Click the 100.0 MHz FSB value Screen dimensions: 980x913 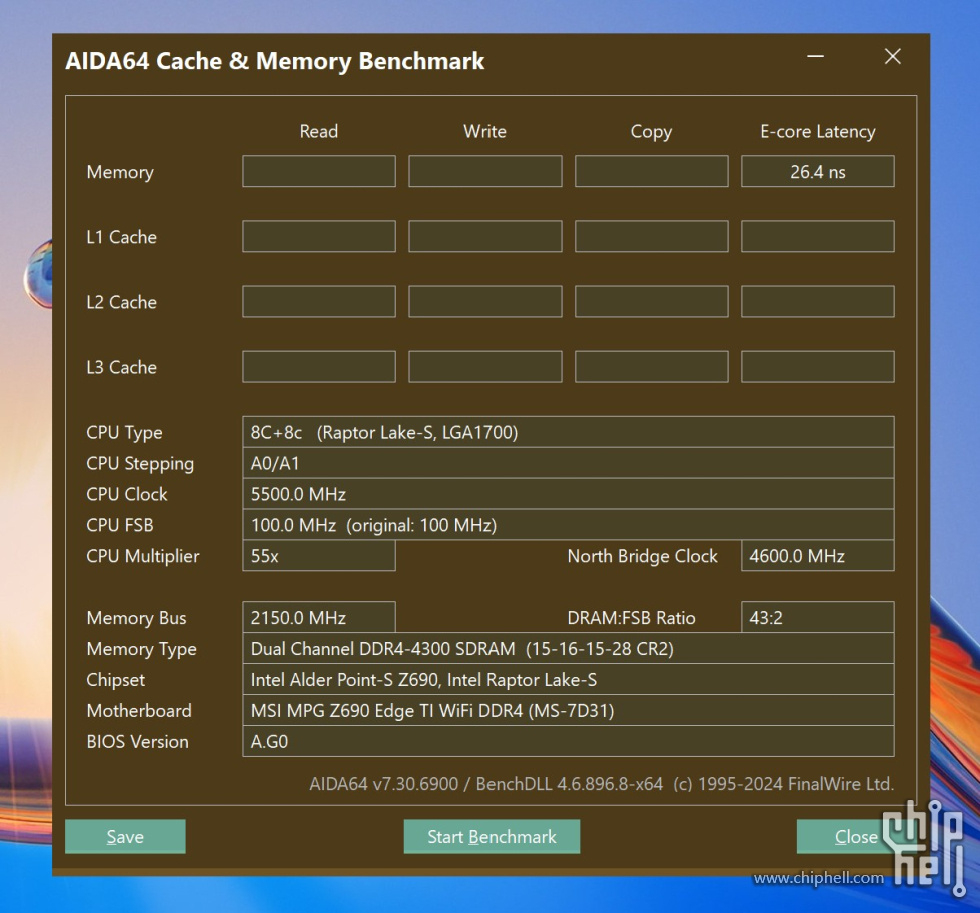click(x=568, y=525)
